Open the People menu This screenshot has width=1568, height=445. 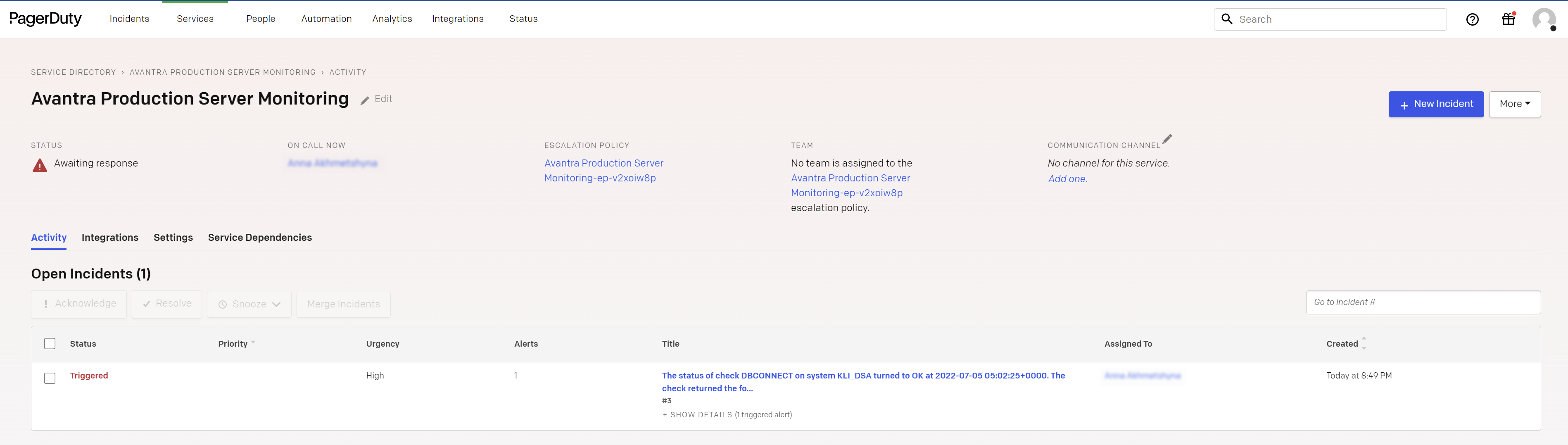pos(261,19)
